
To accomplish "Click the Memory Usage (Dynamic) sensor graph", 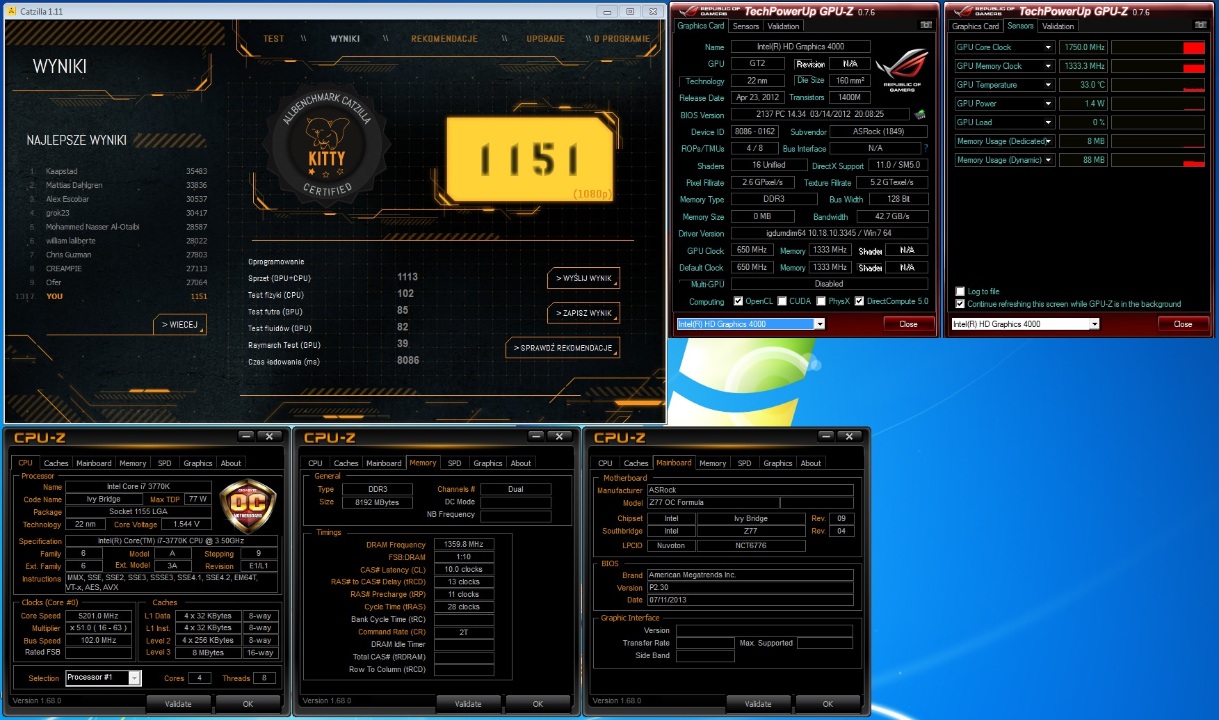I will click(1158, 160).
